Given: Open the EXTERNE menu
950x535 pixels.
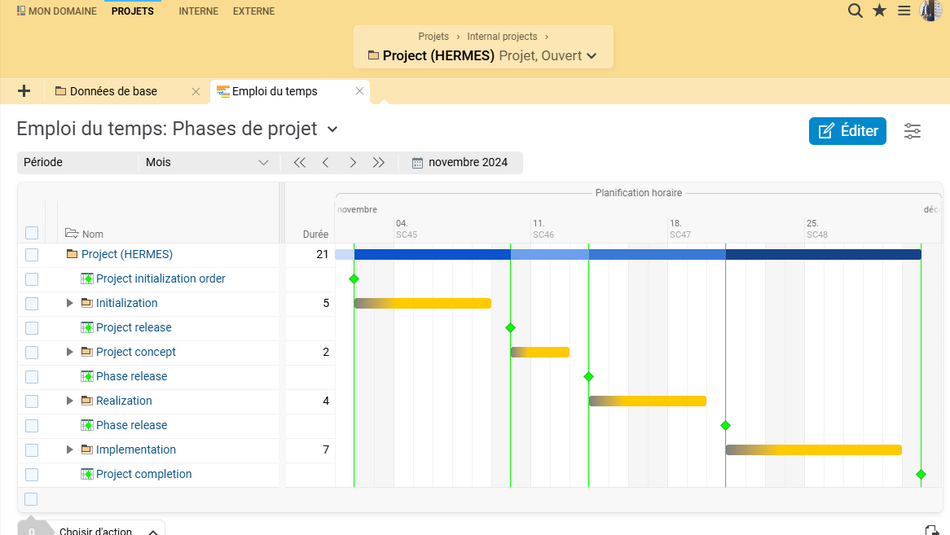Looking at the screenshot, I should click(254, 11).
